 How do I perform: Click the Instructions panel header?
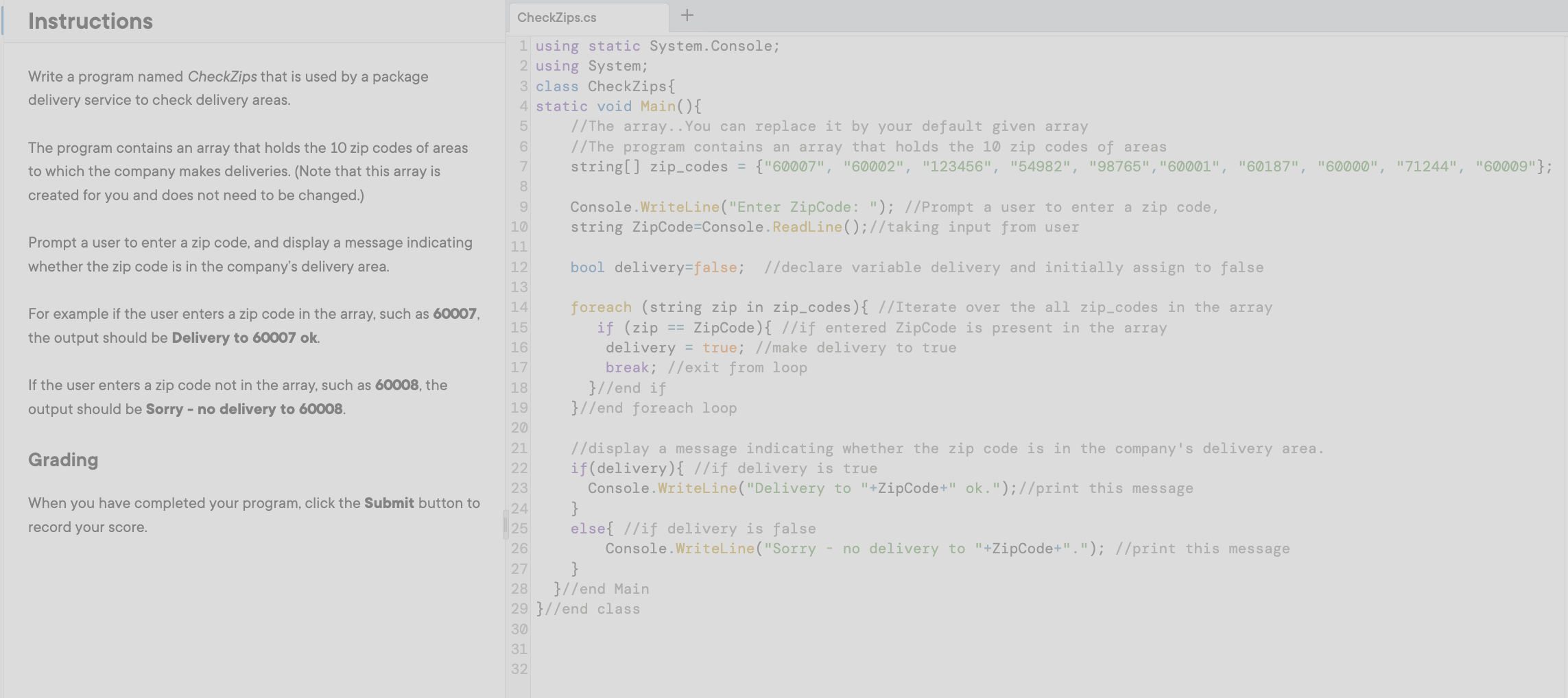coord(90,21)
